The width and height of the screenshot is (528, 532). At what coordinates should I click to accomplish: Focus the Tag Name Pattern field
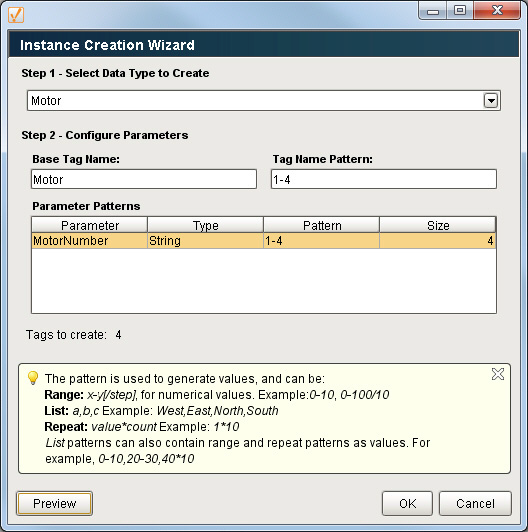click(x=384, y=179)
